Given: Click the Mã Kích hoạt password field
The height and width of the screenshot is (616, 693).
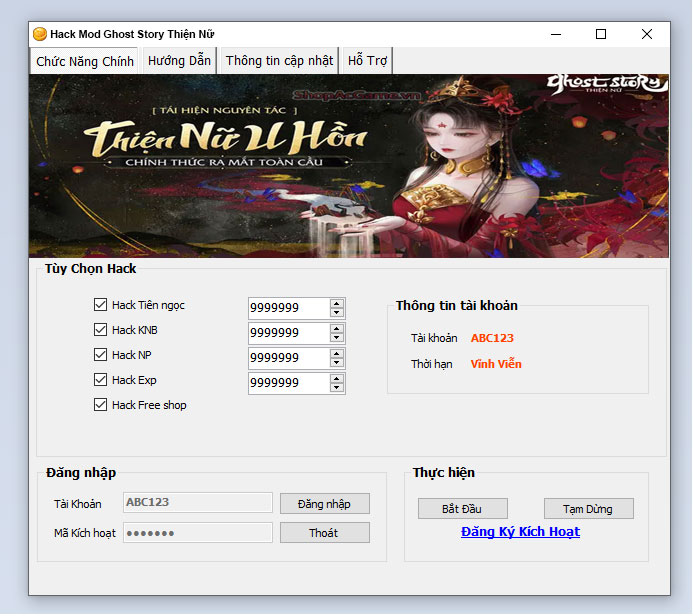Looking at the screenshot, I should click(x=198, y=532).
